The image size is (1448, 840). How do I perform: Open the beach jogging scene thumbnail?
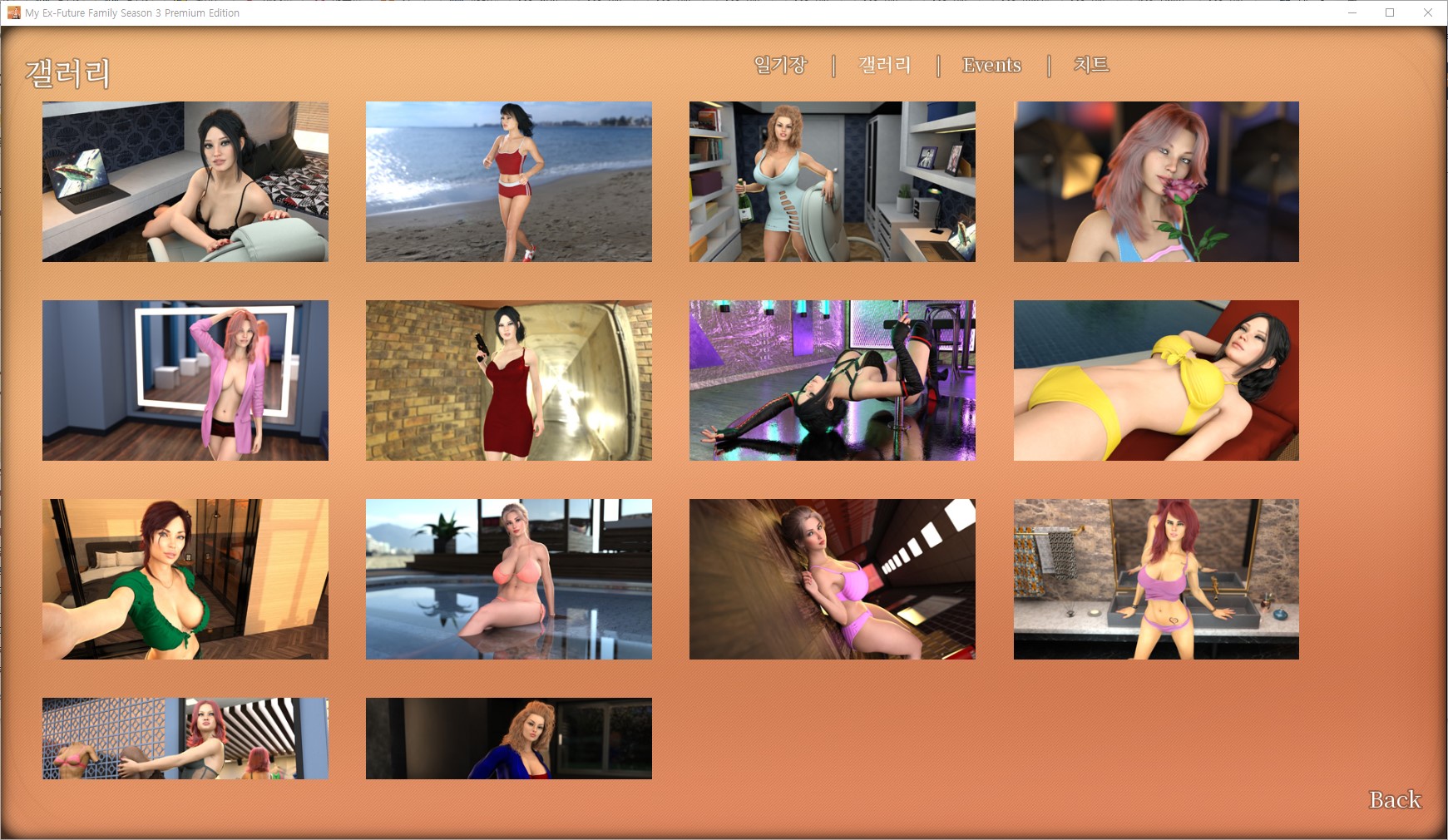[x=509, y=182]
